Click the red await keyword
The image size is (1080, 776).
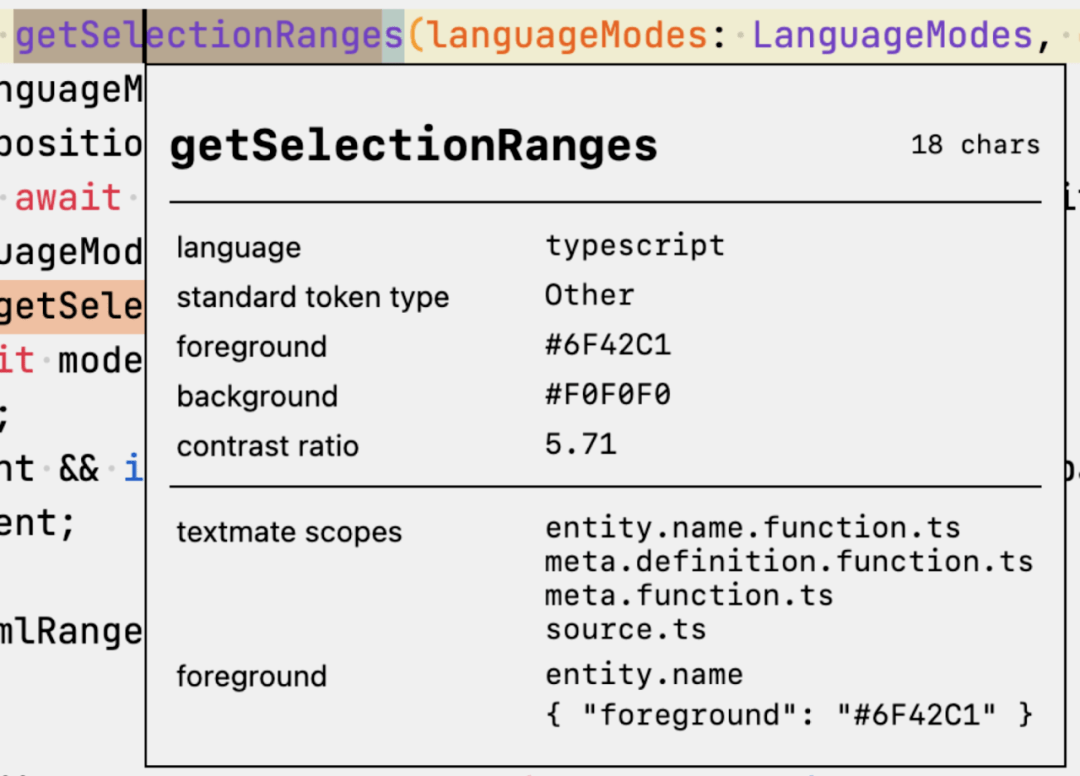coord(68,198)
